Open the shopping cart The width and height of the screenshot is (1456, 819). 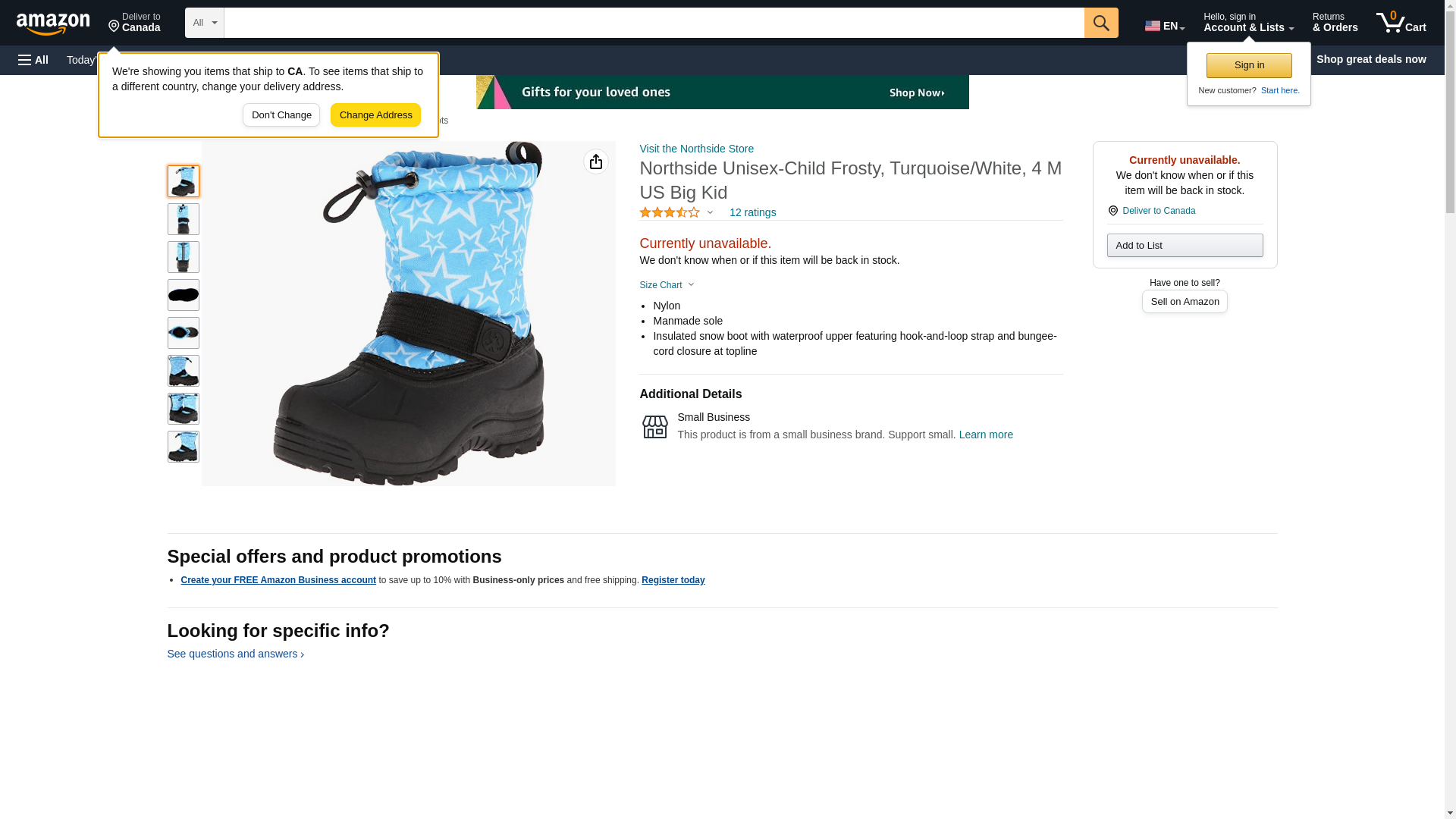(x=1401, y=23)
